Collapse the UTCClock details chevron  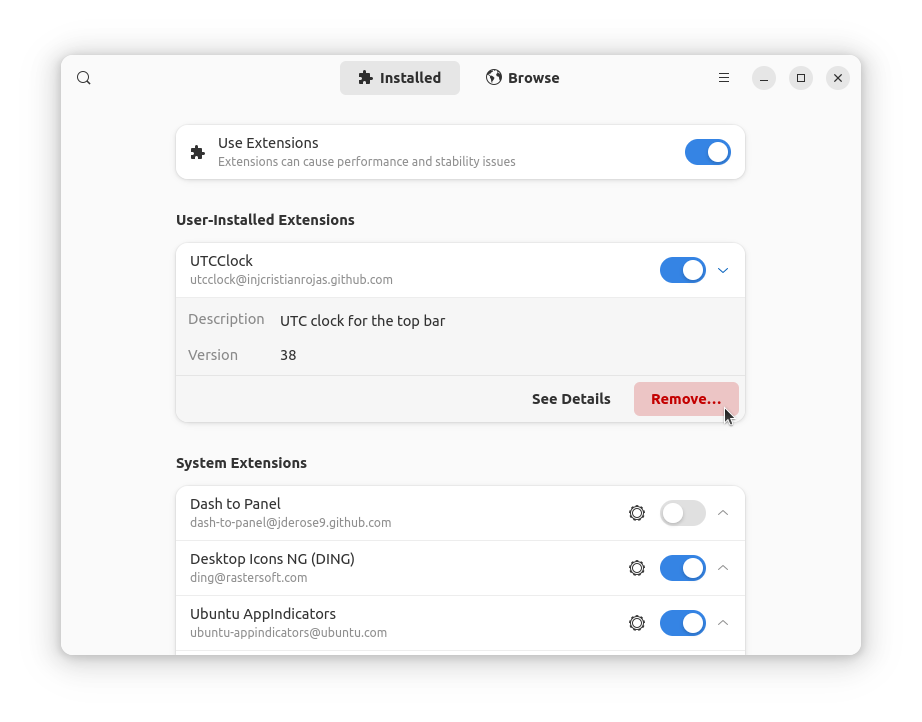723,270
